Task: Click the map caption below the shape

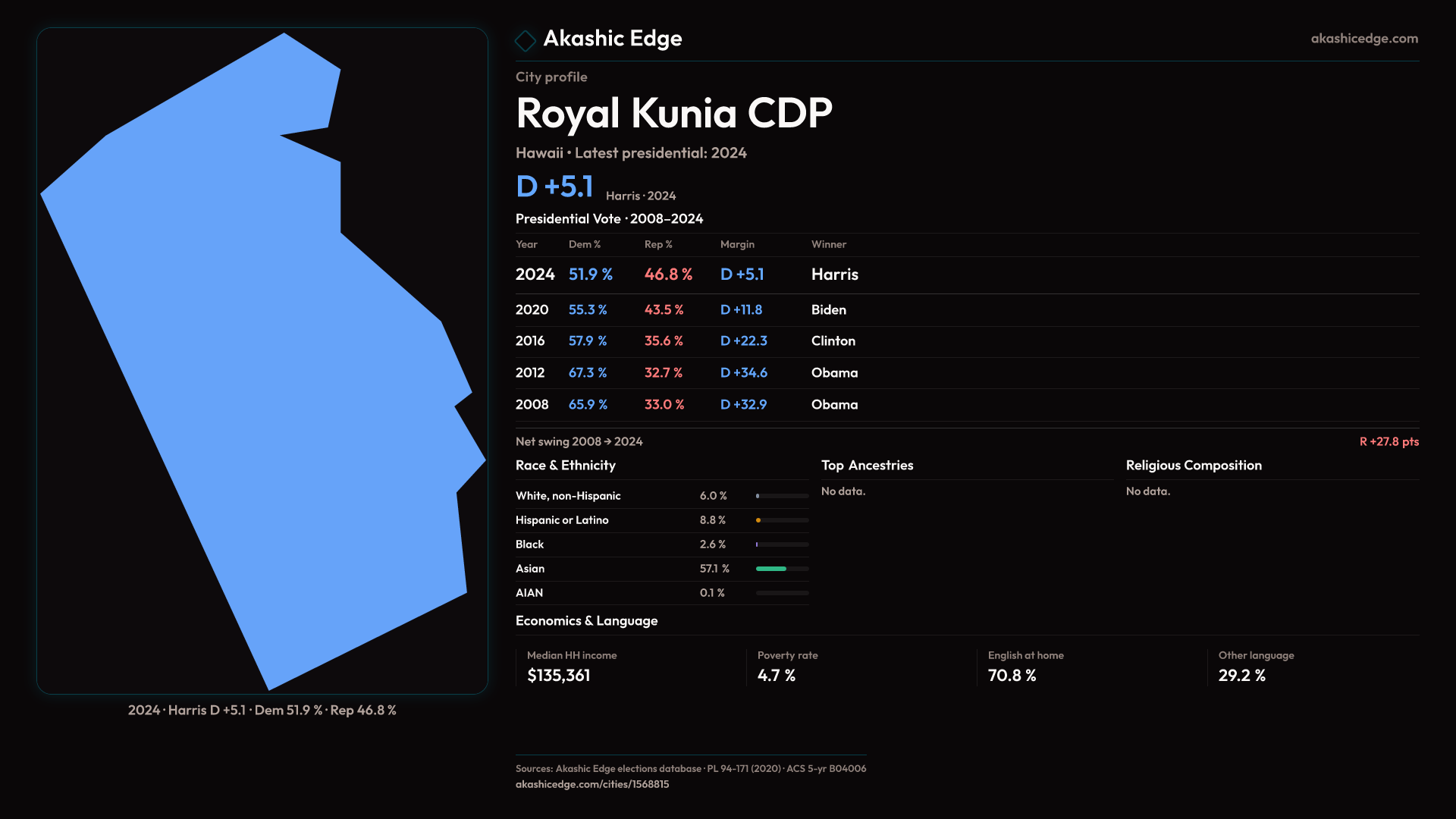Action: [262, 711]
